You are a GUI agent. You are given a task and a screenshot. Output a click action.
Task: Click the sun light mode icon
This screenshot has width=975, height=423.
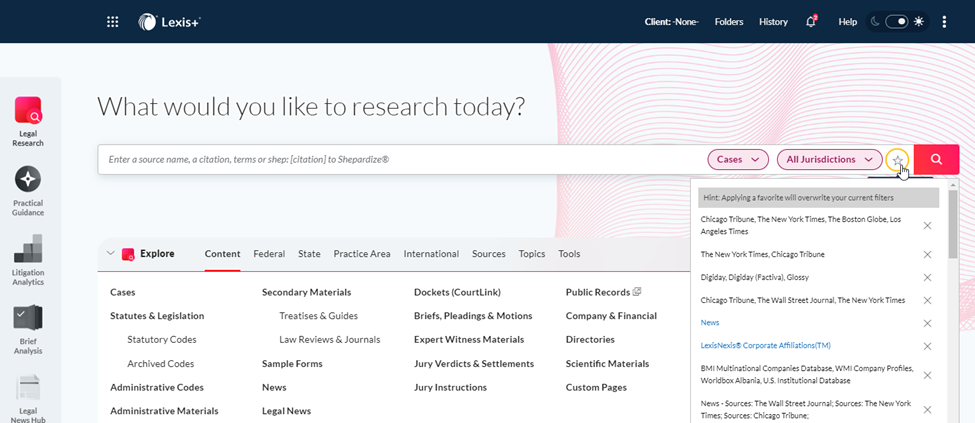click(918, 22)
